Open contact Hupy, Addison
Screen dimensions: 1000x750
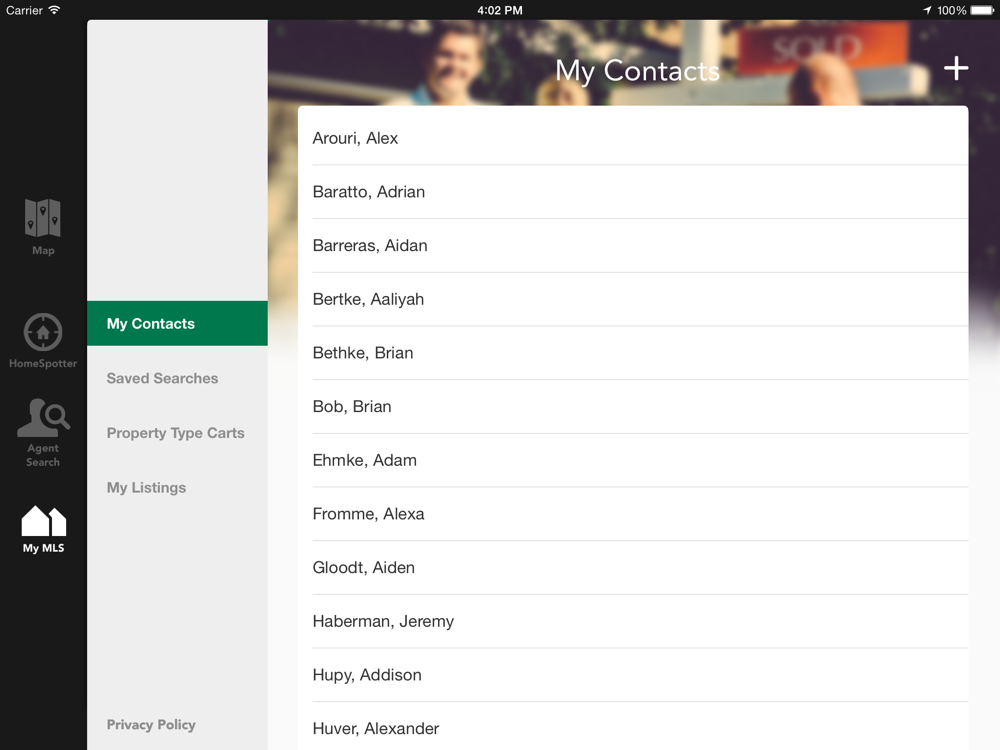tap(633, 674)
